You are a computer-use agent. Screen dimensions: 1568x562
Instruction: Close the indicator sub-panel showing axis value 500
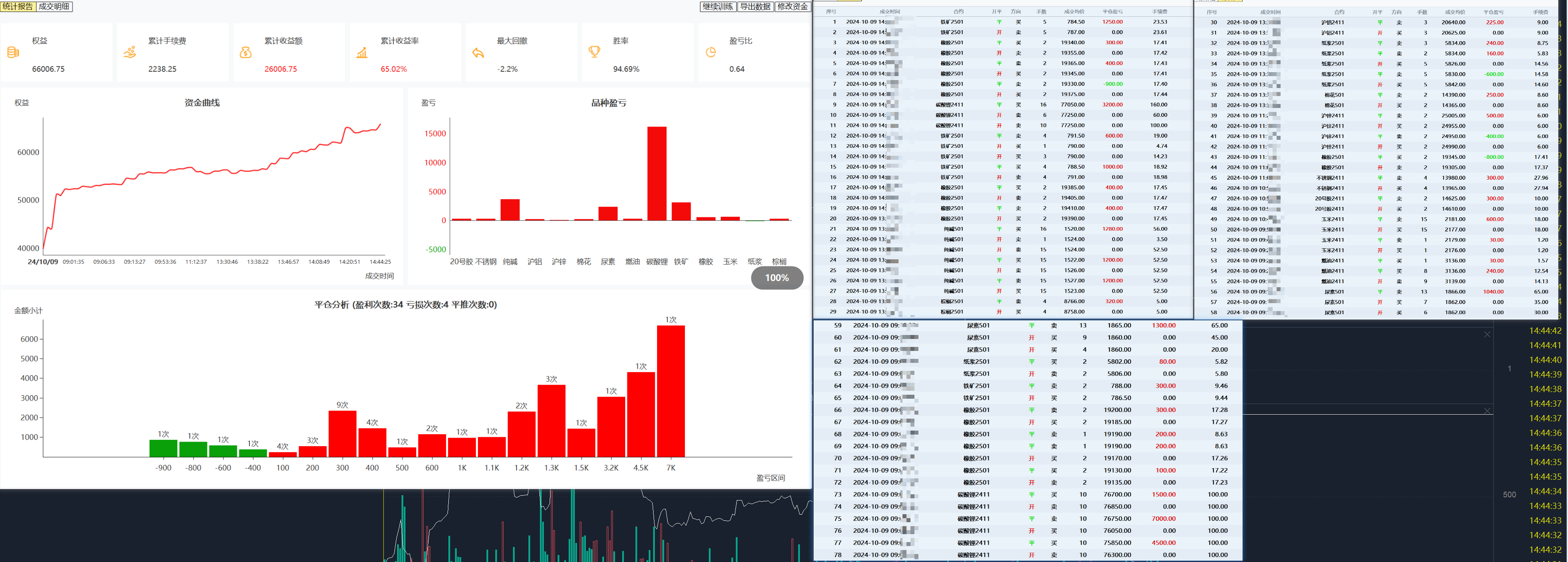[1487, 411]
